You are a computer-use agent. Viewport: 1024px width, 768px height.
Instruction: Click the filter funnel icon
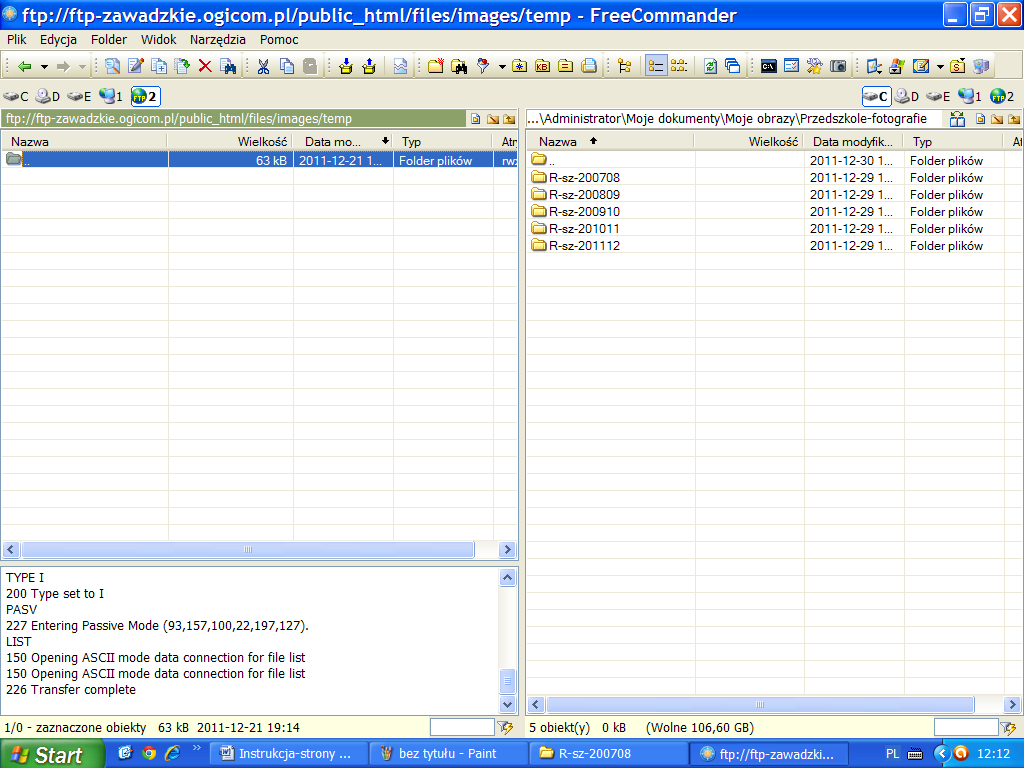[x=483, y=66]
